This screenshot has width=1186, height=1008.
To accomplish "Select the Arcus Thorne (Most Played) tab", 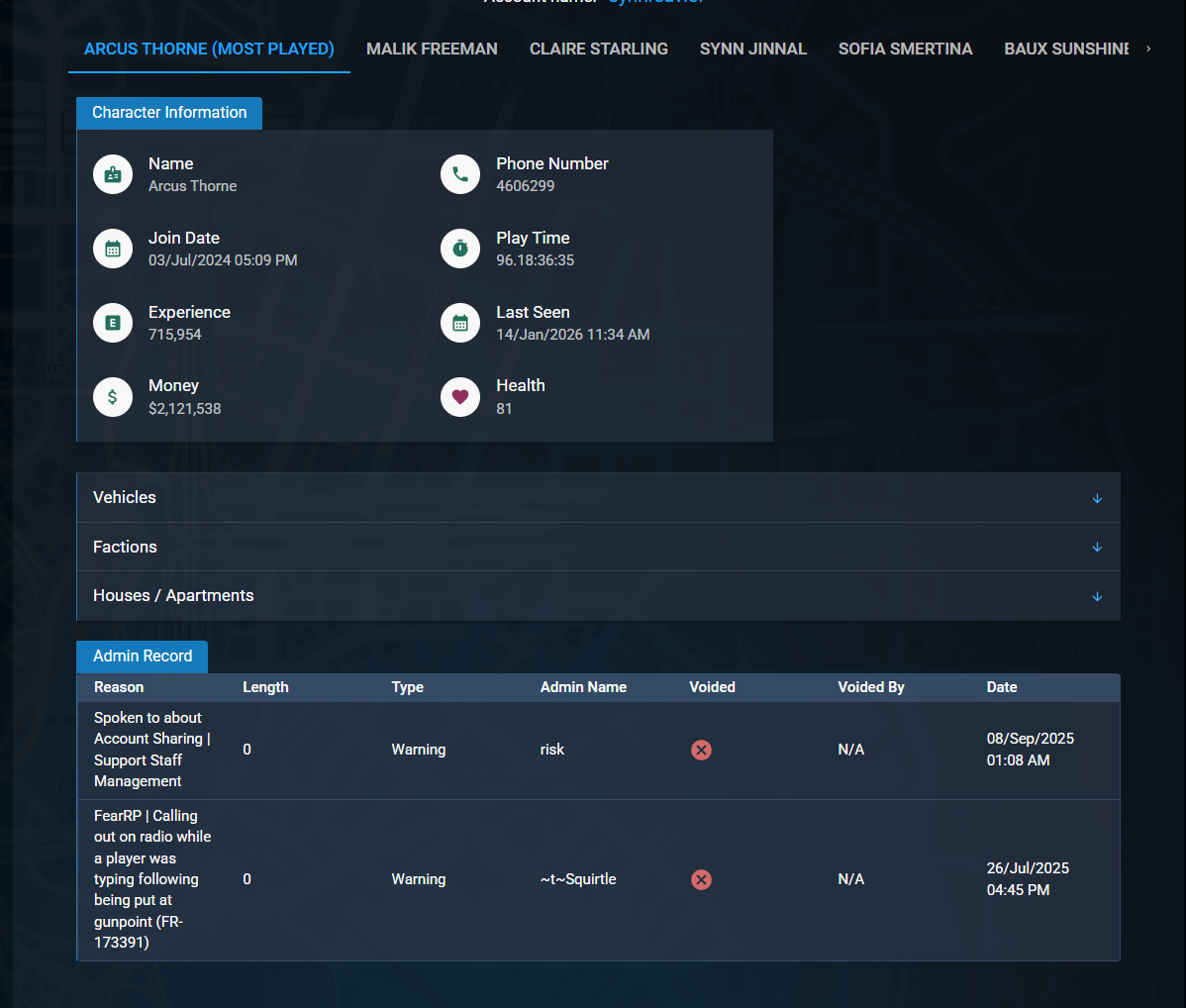I will (209, 50).
